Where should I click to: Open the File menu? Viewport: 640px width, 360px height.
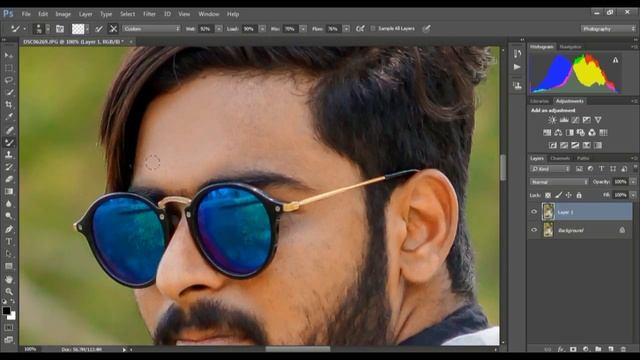pyautogui.click(x=26, y=14)
